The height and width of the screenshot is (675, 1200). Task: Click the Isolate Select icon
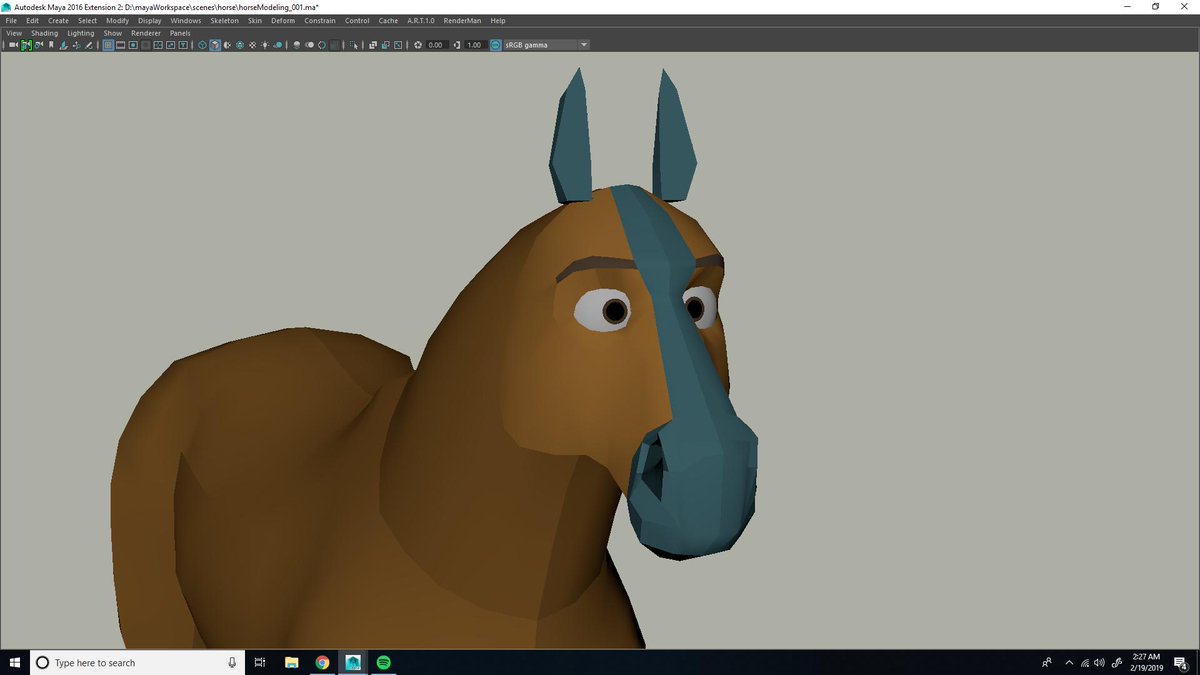click(x=354, y=45)
